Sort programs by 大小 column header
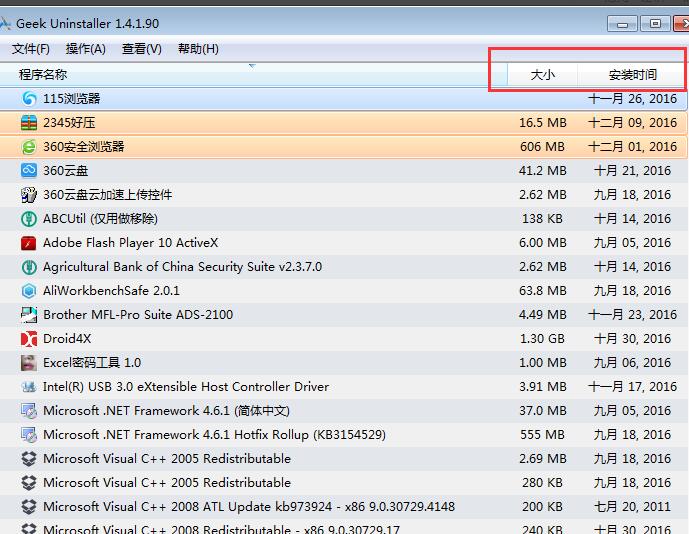Screen dimensions: 689x534 point(542,74)
